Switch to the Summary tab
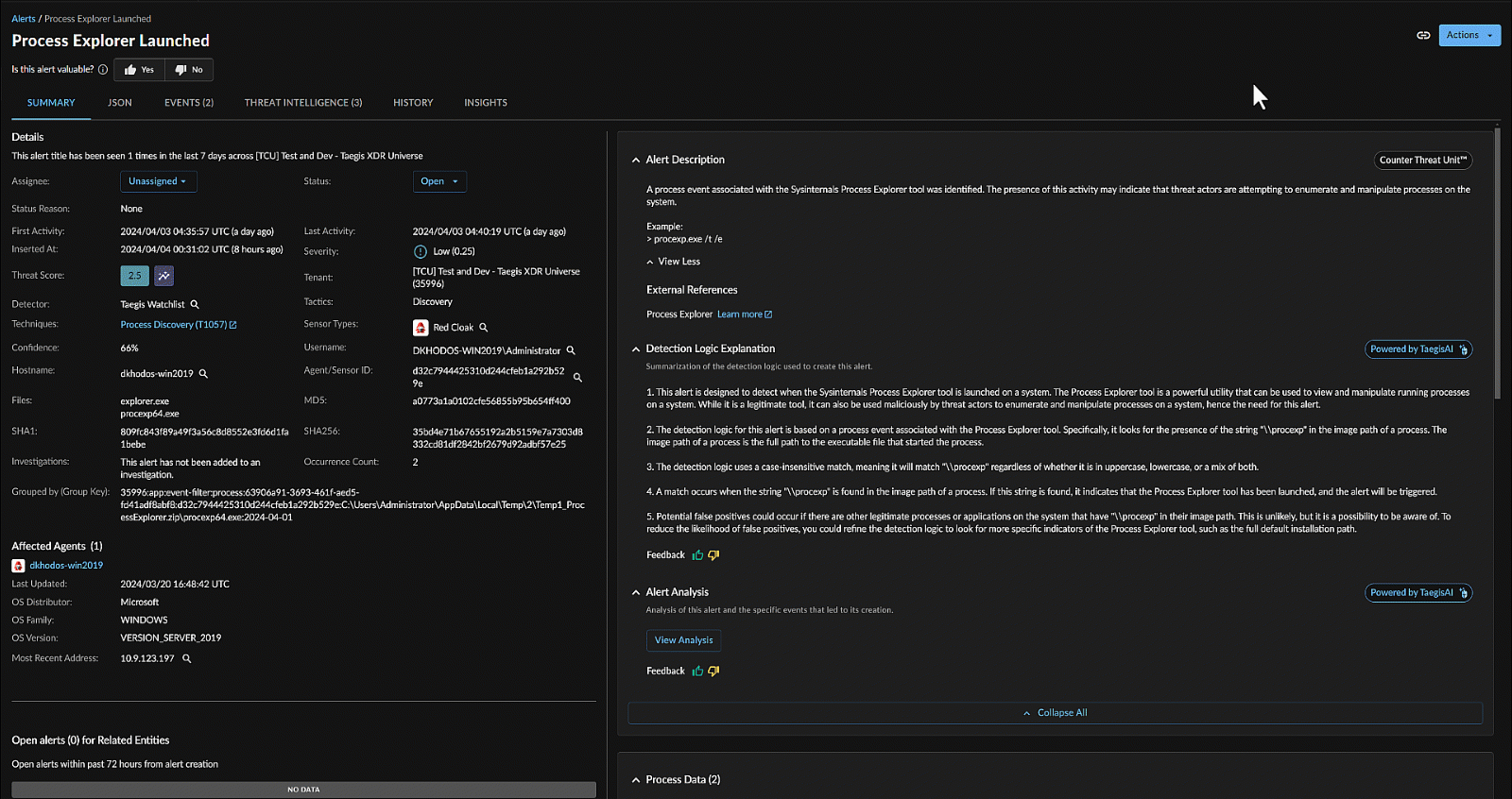The image size is (1512, 799). click(51, 103)
